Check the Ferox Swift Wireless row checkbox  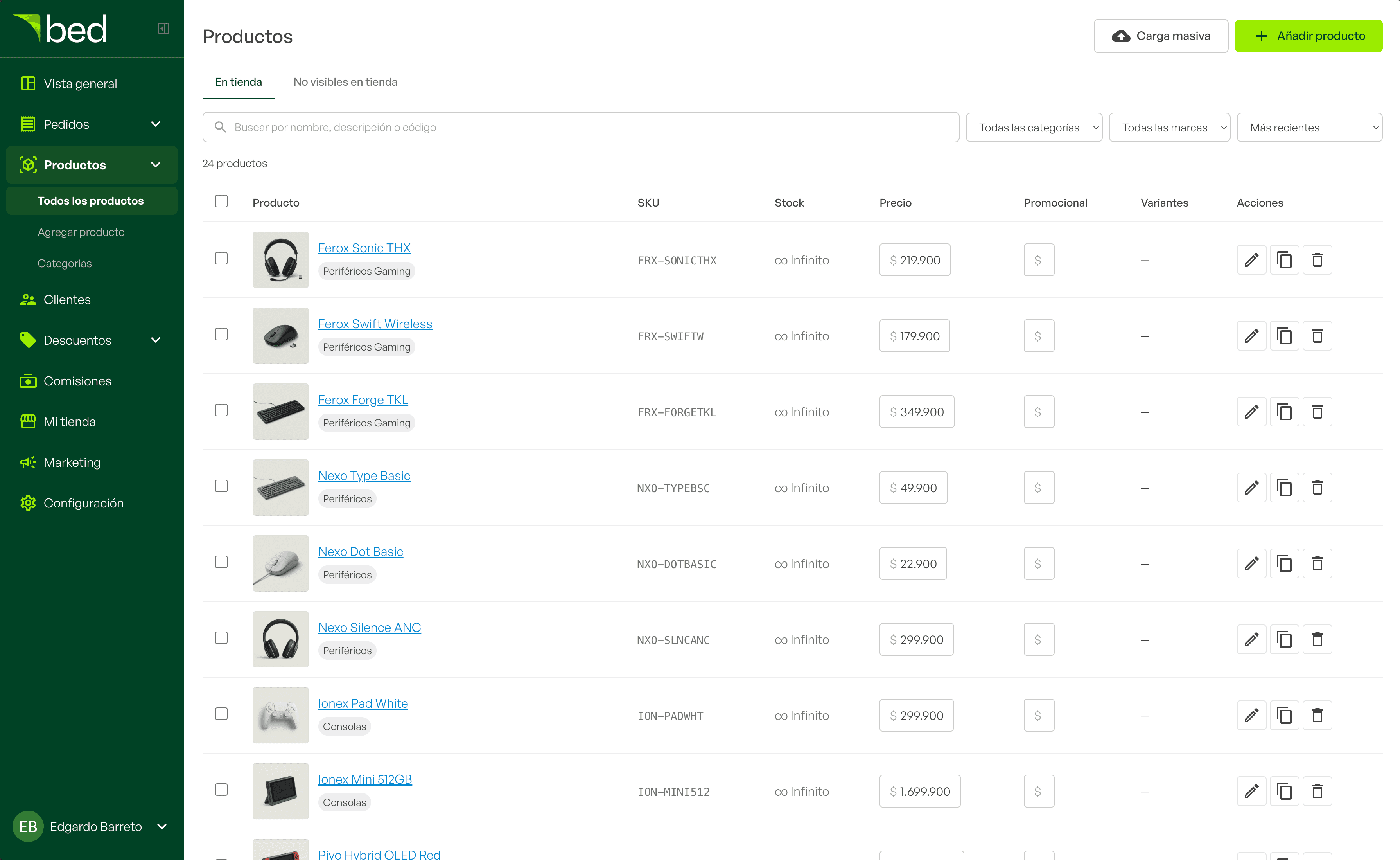click(221, 335)
